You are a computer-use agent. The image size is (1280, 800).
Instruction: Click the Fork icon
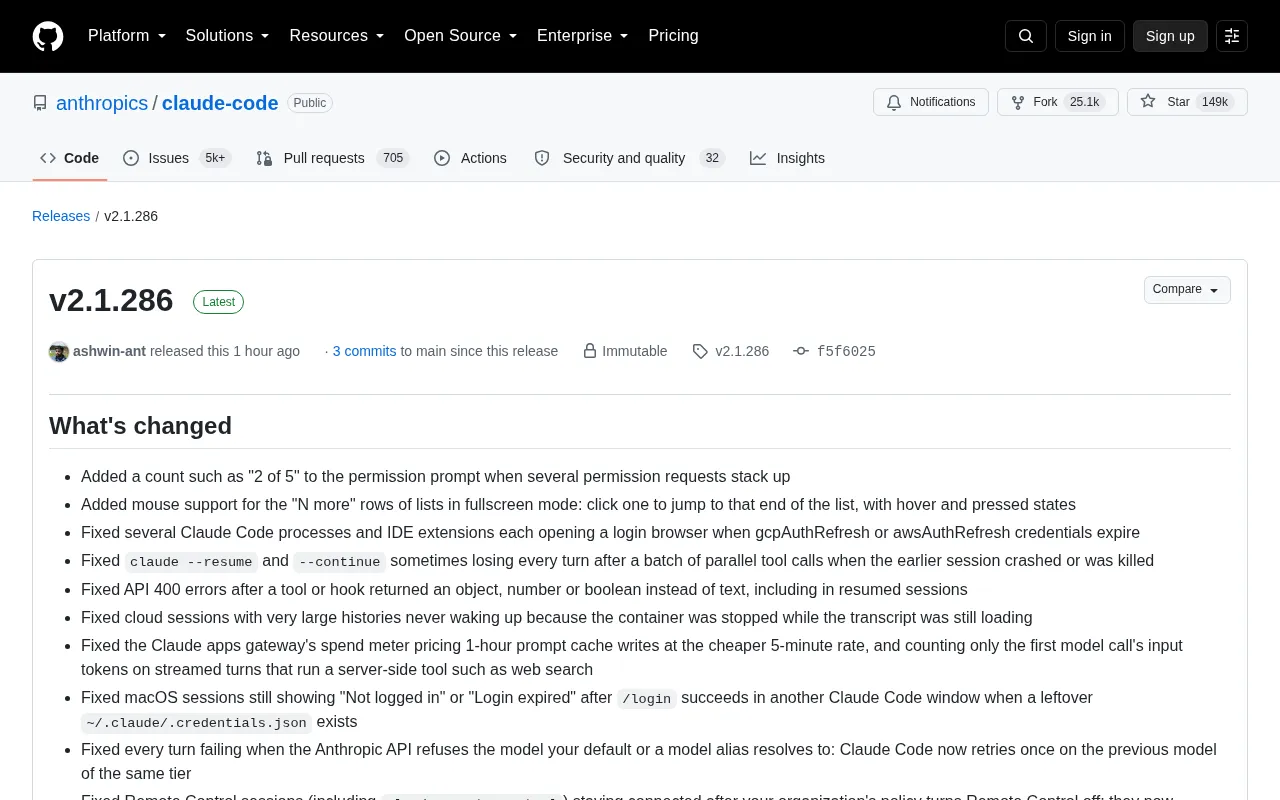(x=1018, y=102)
